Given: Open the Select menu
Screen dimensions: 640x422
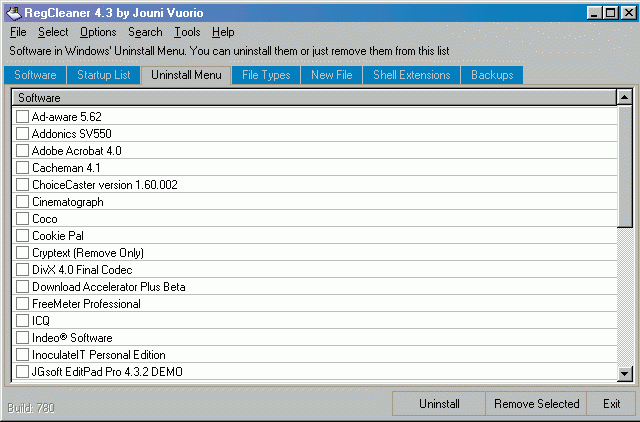Looking at the screenshot, I should (x=53, y=32).
